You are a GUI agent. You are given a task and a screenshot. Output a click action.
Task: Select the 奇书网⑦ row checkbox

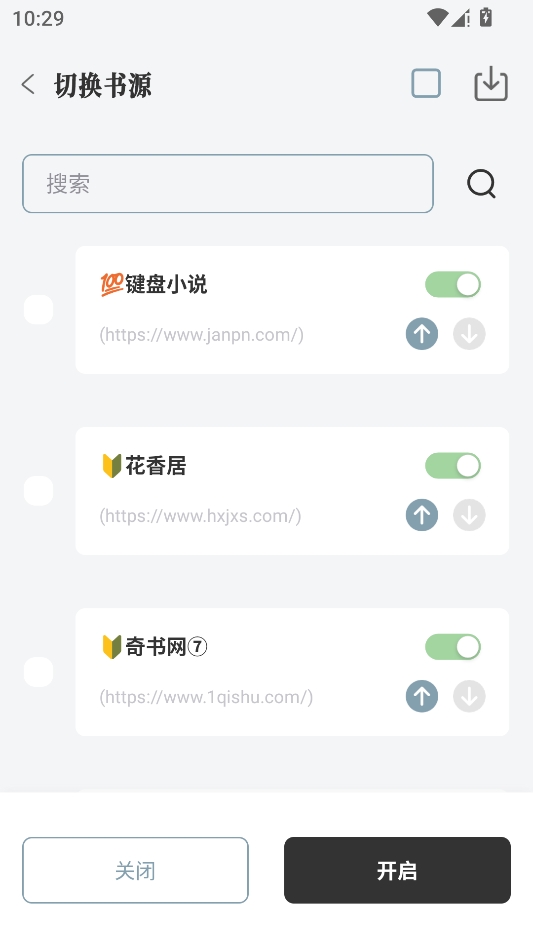pos(39,672)
